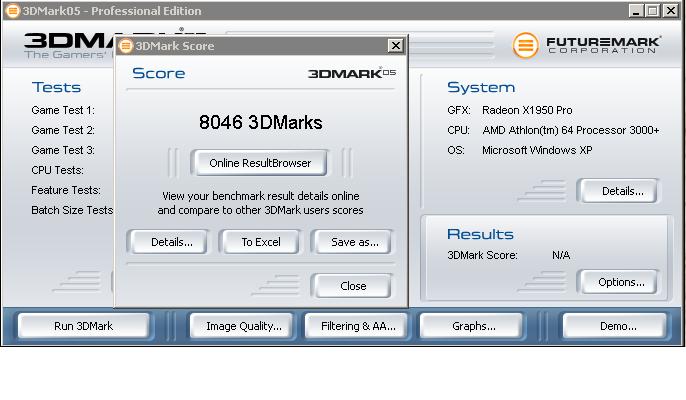Screen dimensions: 686x400
Task: Minimize the 3DMark05 main window
Action: [636, 11]
